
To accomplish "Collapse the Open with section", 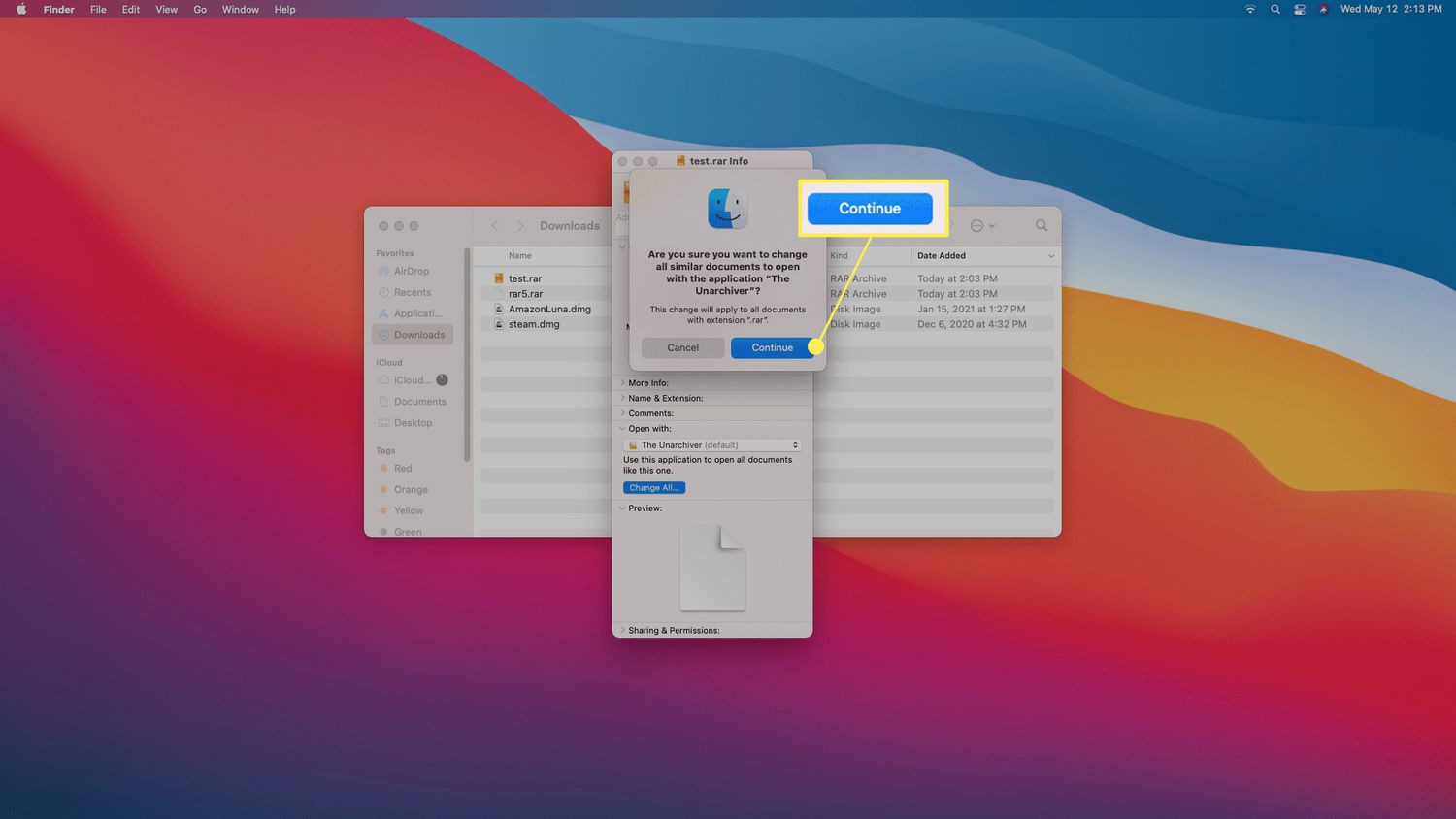I will coord(623,429).
